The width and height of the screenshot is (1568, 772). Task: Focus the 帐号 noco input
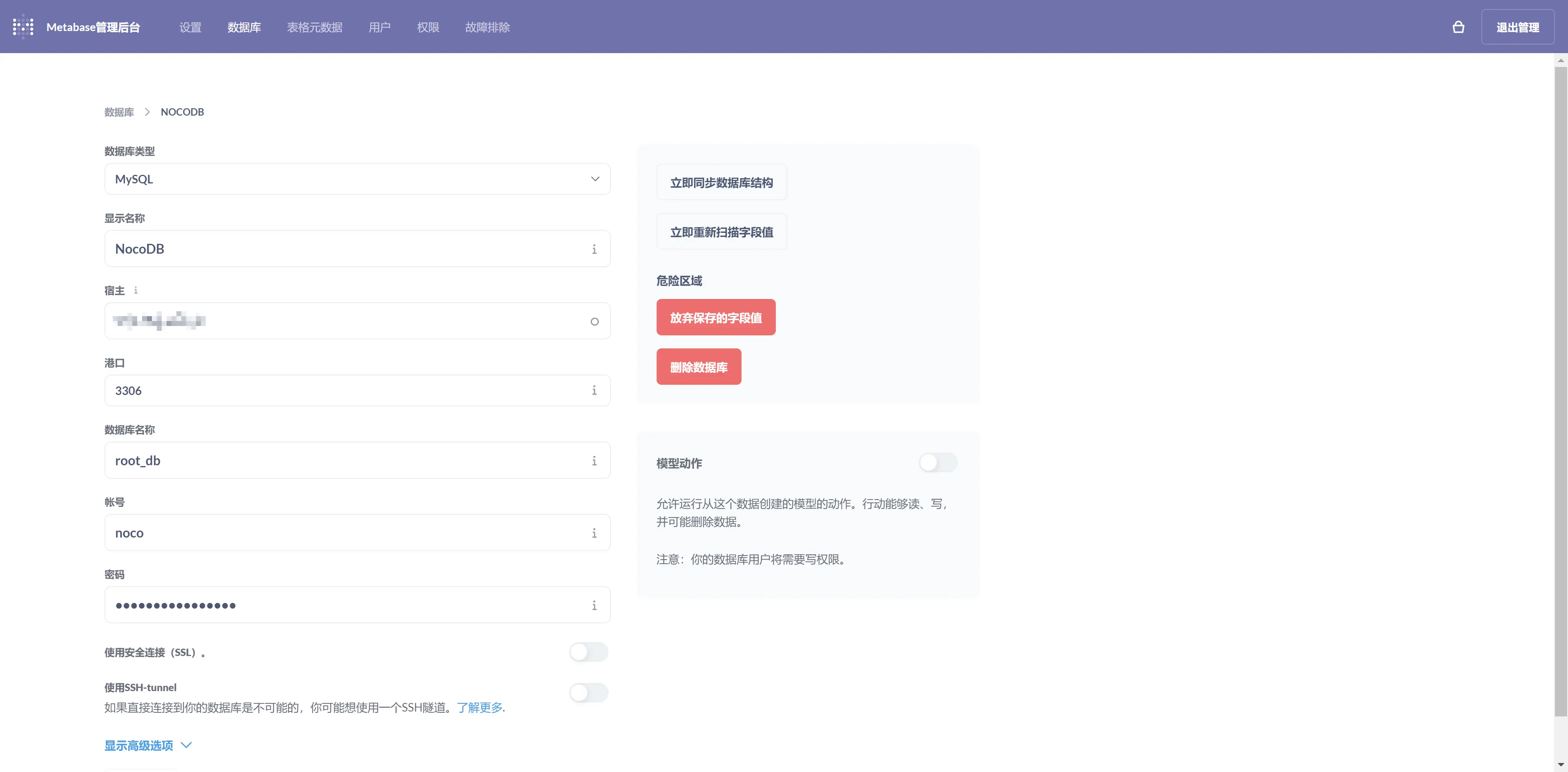click(357, 533)
